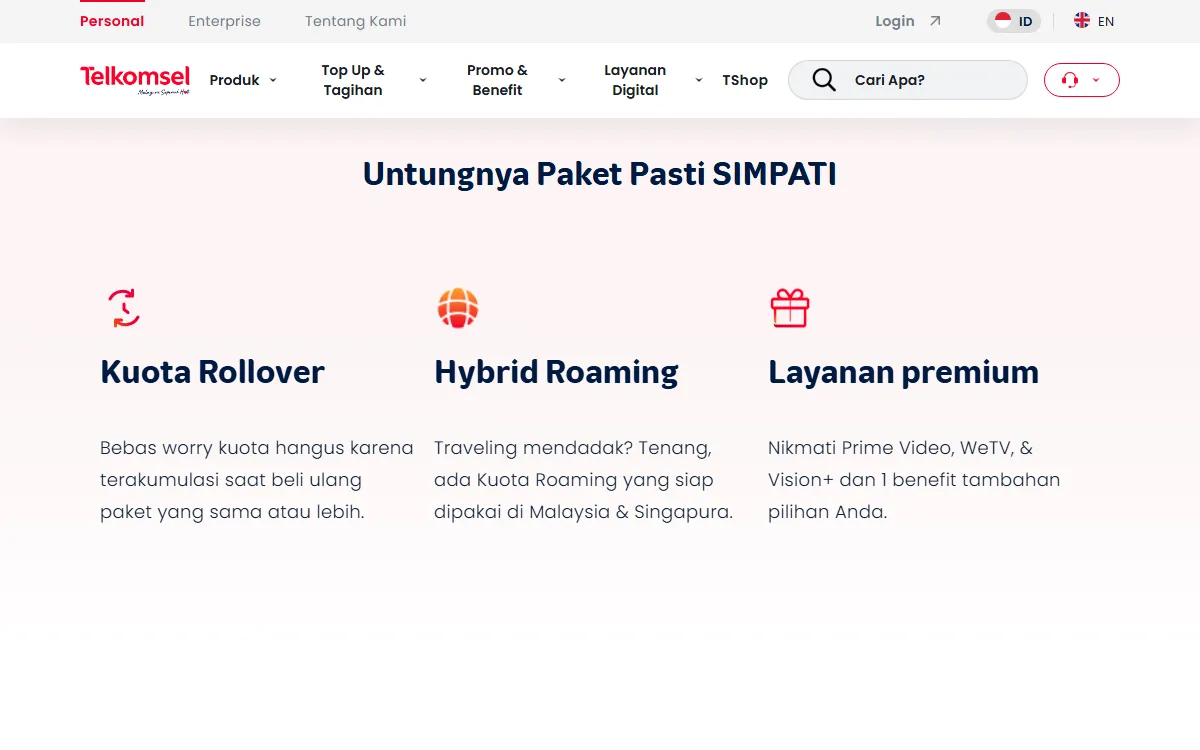Click the text 'Nikmati Prime Video, WeTV, &'
This screenshot has height=750, width=1200.
click(900, 448)
